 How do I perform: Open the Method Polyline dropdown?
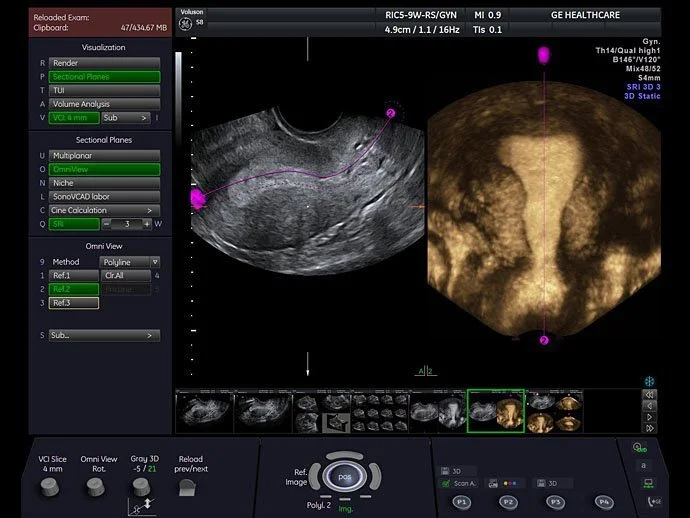click(x=129, y=262)
